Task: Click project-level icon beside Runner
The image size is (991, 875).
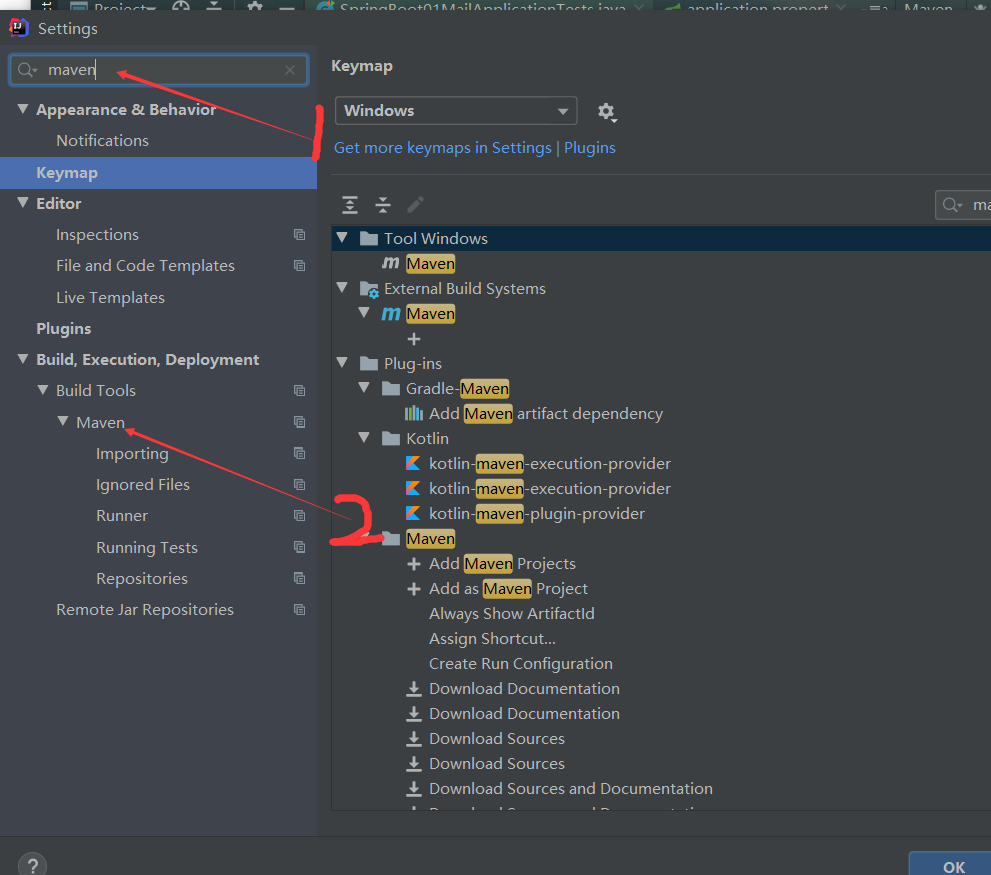Action: [x=300, y=516]
